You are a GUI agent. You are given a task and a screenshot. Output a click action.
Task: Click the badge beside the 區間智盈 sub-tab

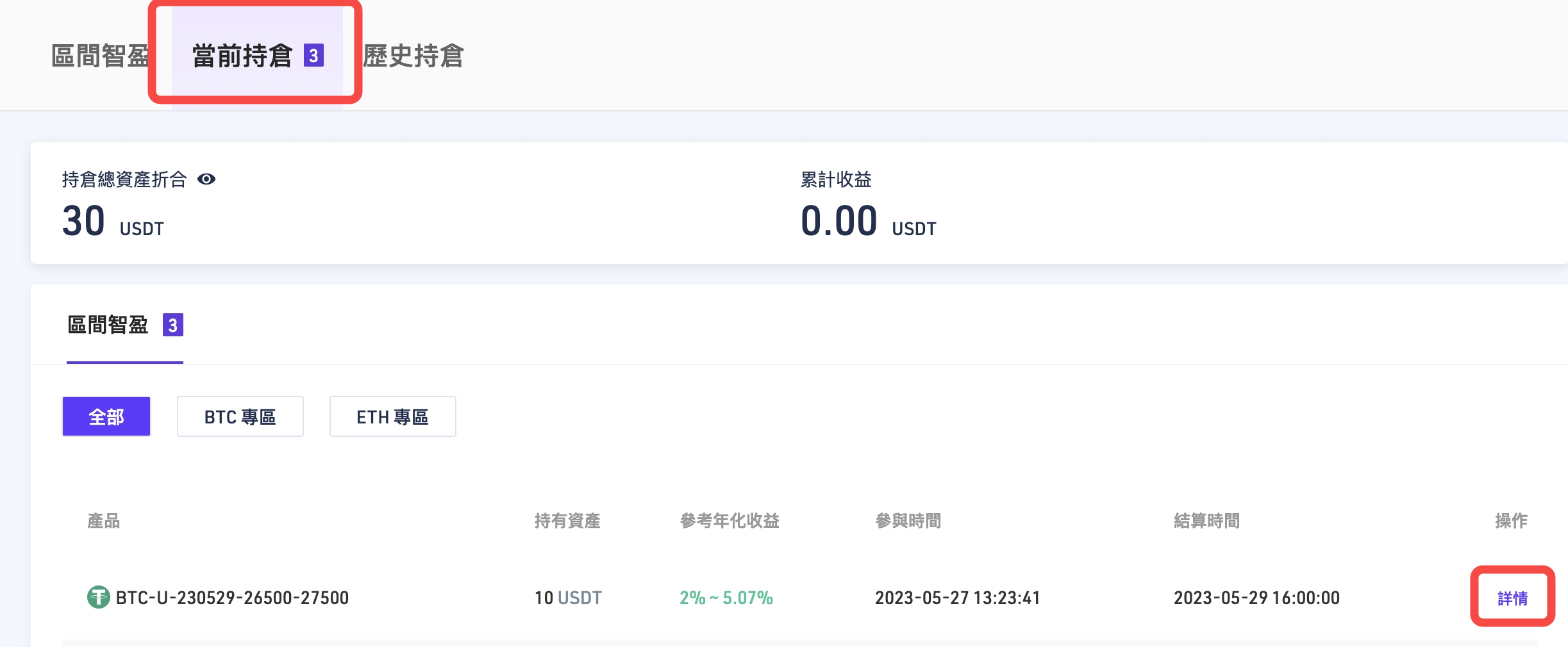[172, 325]
